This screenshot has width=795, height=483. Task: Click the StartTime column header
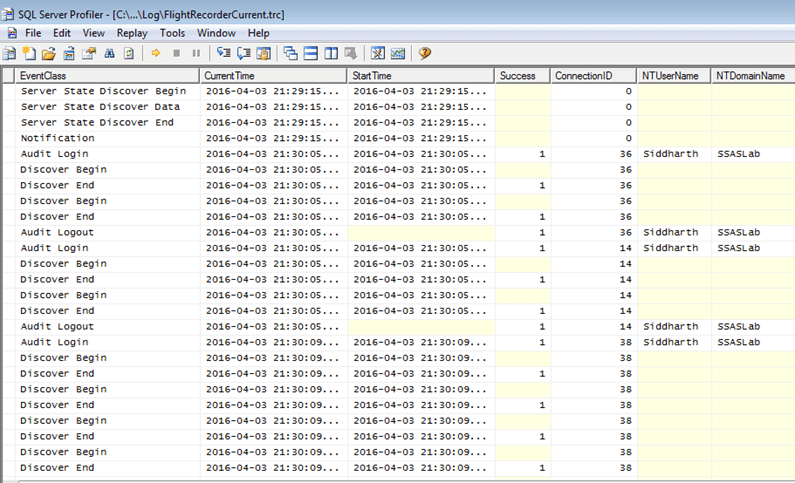click(421, 76)
